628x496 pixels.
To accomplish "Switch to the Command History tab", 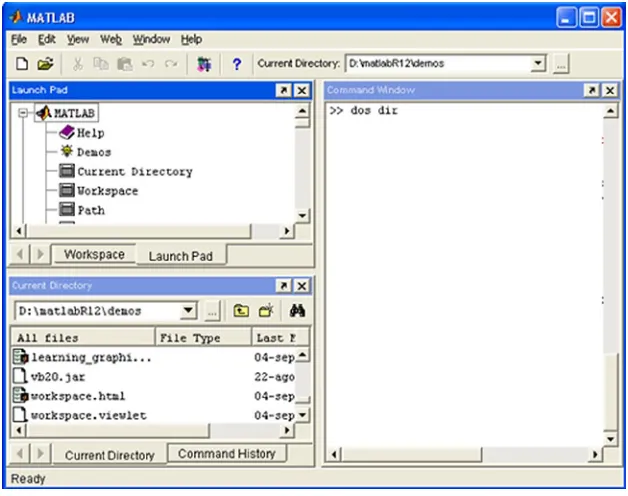I will [x=227, y=454].
